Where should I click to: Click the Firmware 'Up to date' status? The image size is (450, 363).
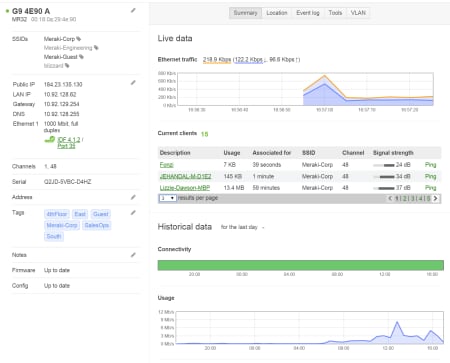[x=57, y=270]
